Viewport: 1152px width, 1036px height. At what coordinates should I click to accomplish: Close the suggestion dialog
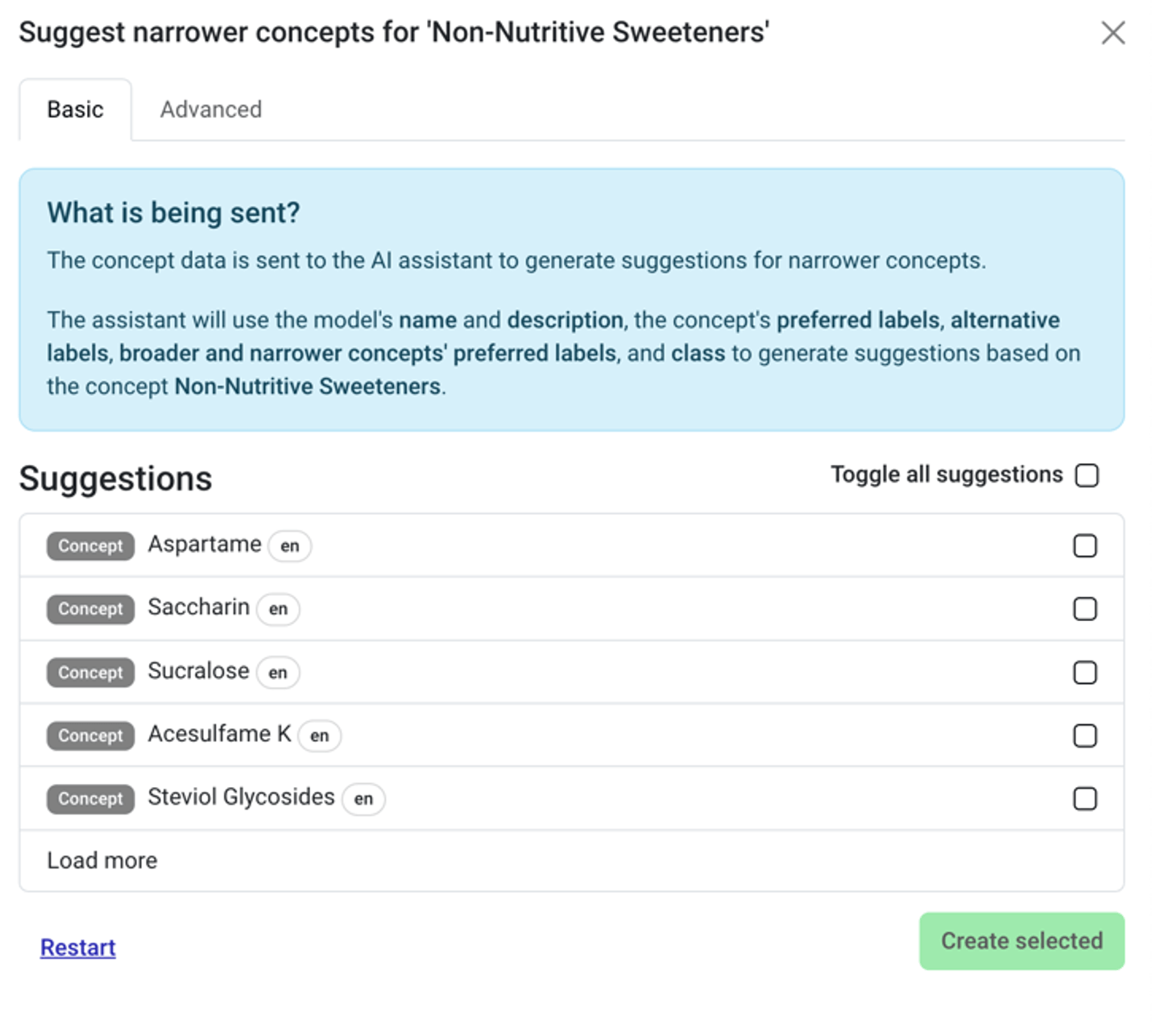(x=1114, y=33)
